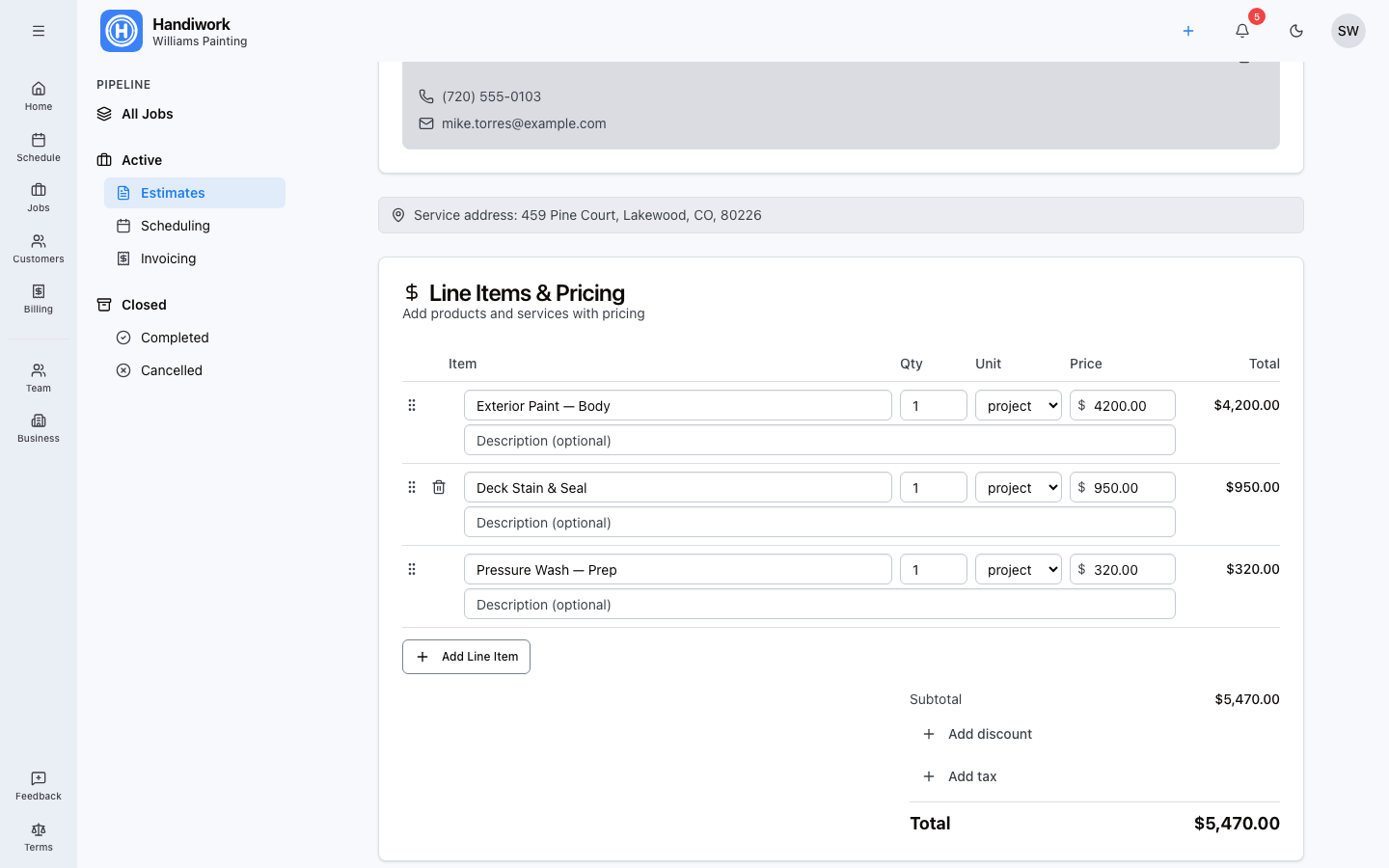
Task: Grab drag handle for Deck Stain row
Action: (412, 487)
